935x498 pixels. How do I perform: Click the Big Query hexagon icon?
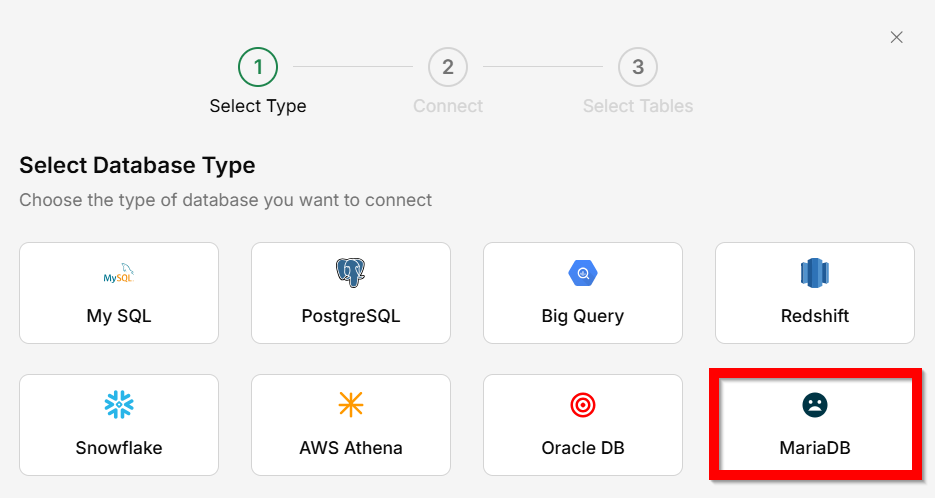pos(582,272)
